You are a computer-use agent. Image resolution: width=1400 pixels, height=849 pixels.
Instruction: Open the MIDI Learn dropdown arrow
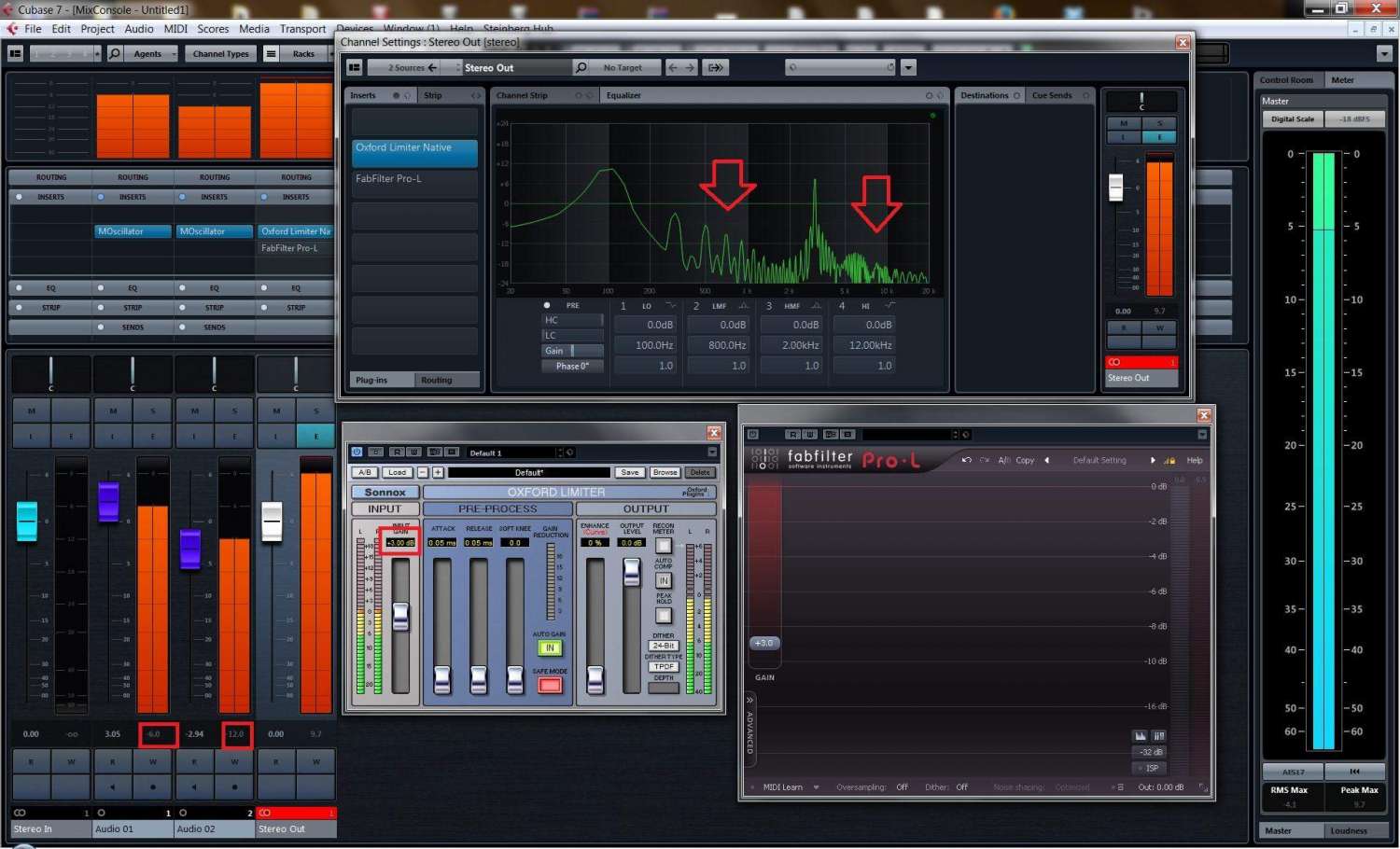coord(816,787)
